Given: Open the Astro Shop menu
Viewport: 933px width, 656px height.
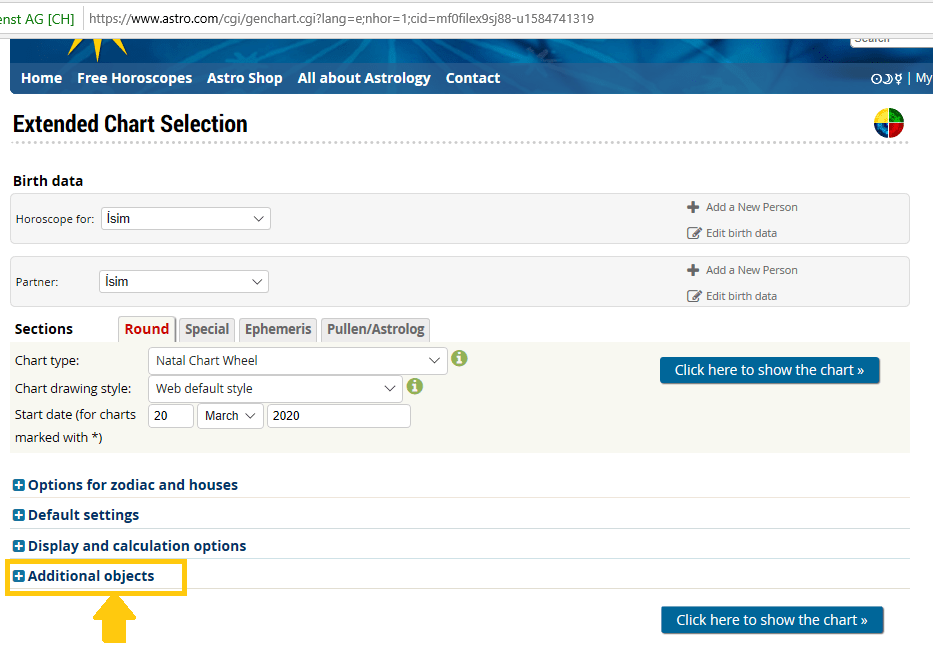Looking at the screenshot, I should coord(245,78).
